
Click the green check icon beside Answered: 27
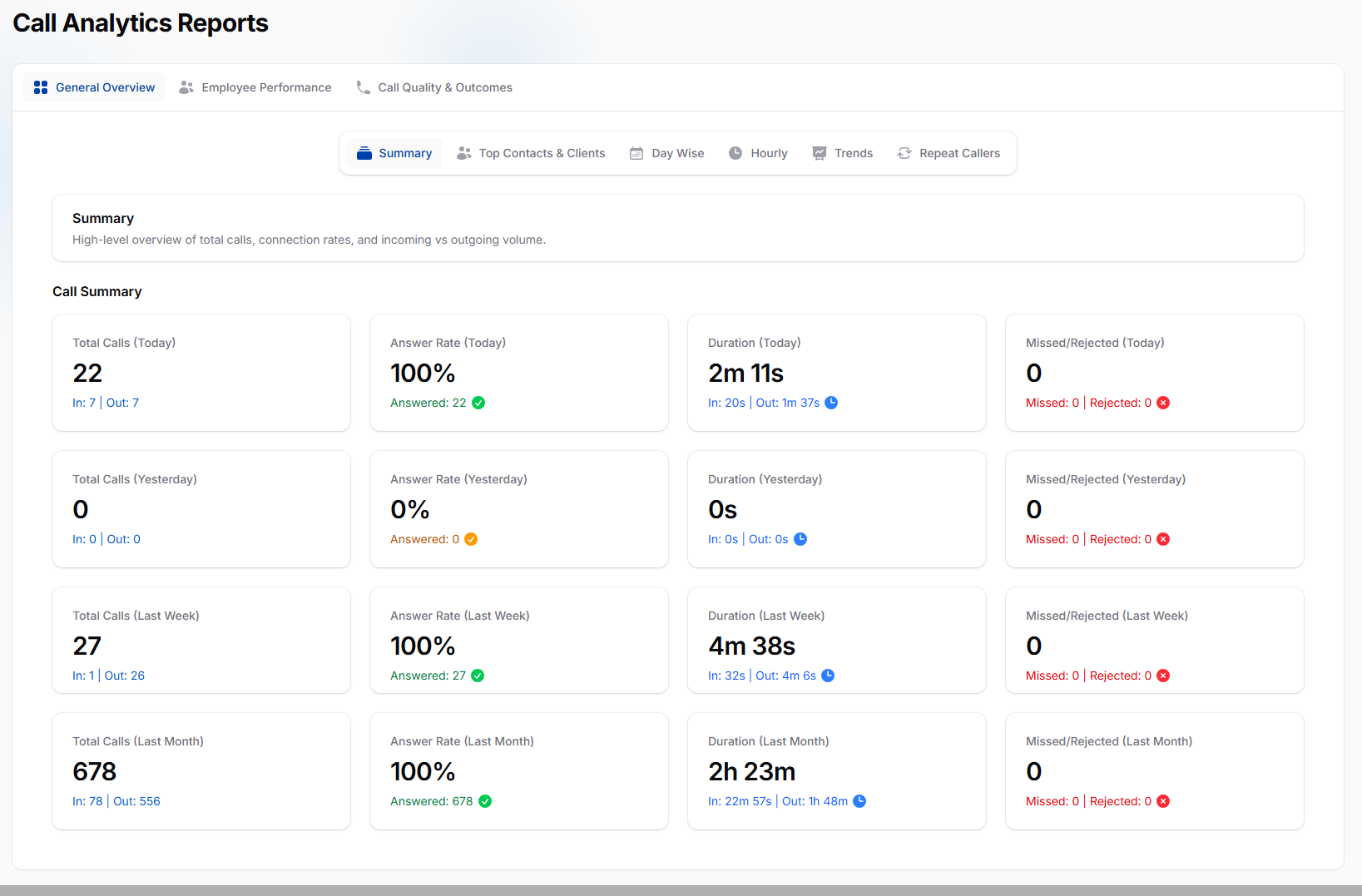[x=478, y=676]
